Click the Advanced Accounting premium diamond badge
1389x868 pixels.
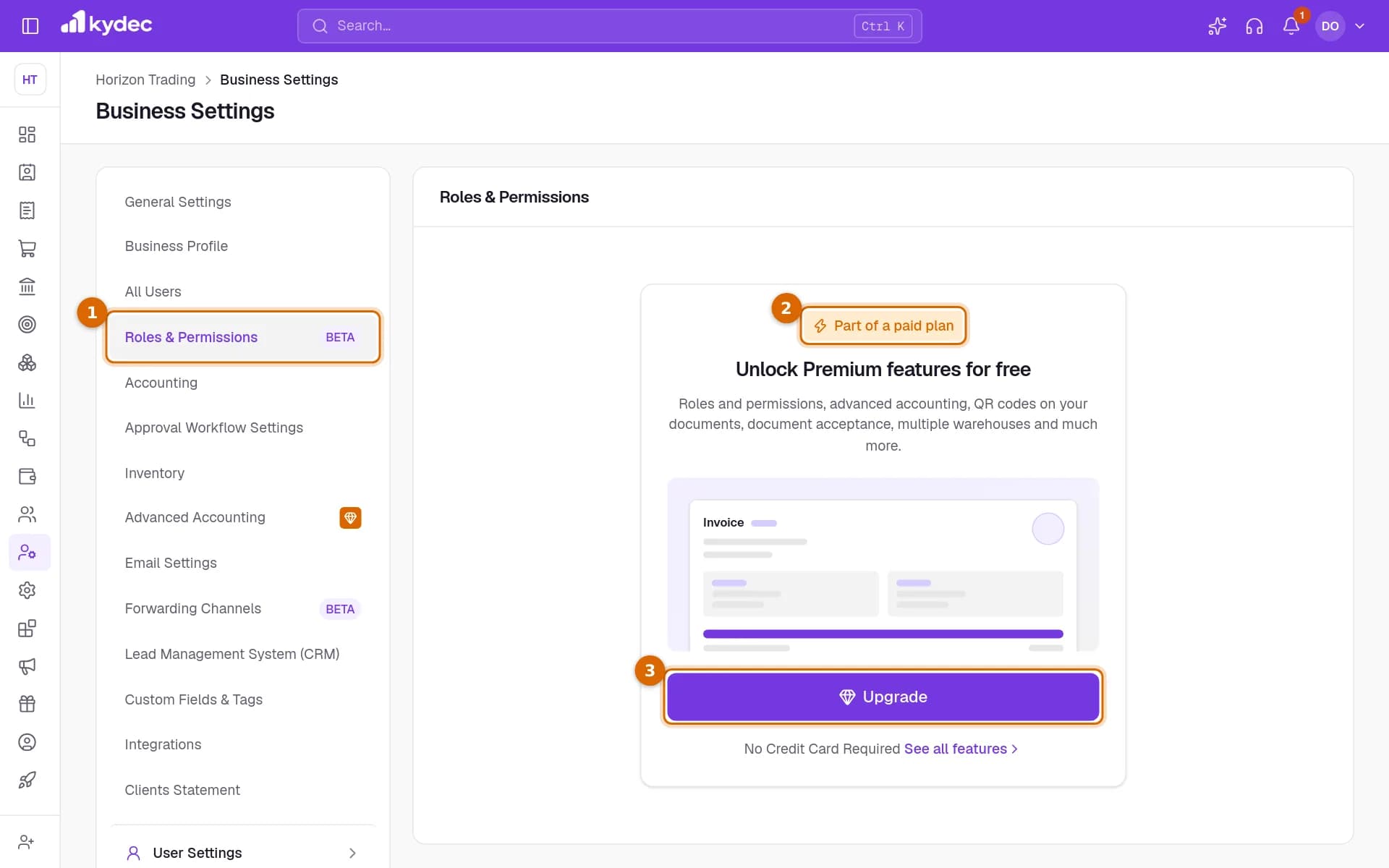(x=350, y=518)
